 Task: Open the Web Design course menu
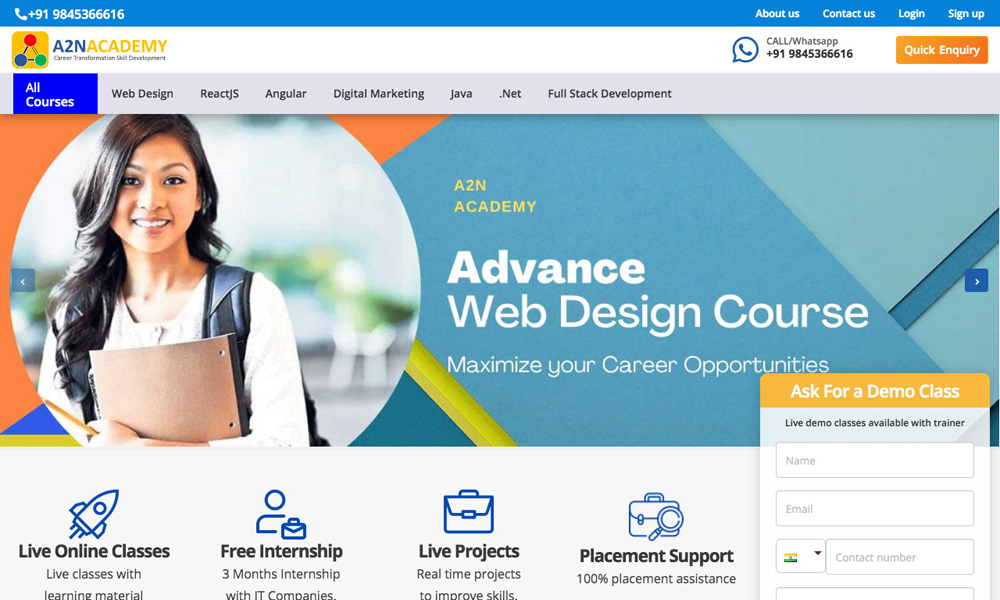142,94
